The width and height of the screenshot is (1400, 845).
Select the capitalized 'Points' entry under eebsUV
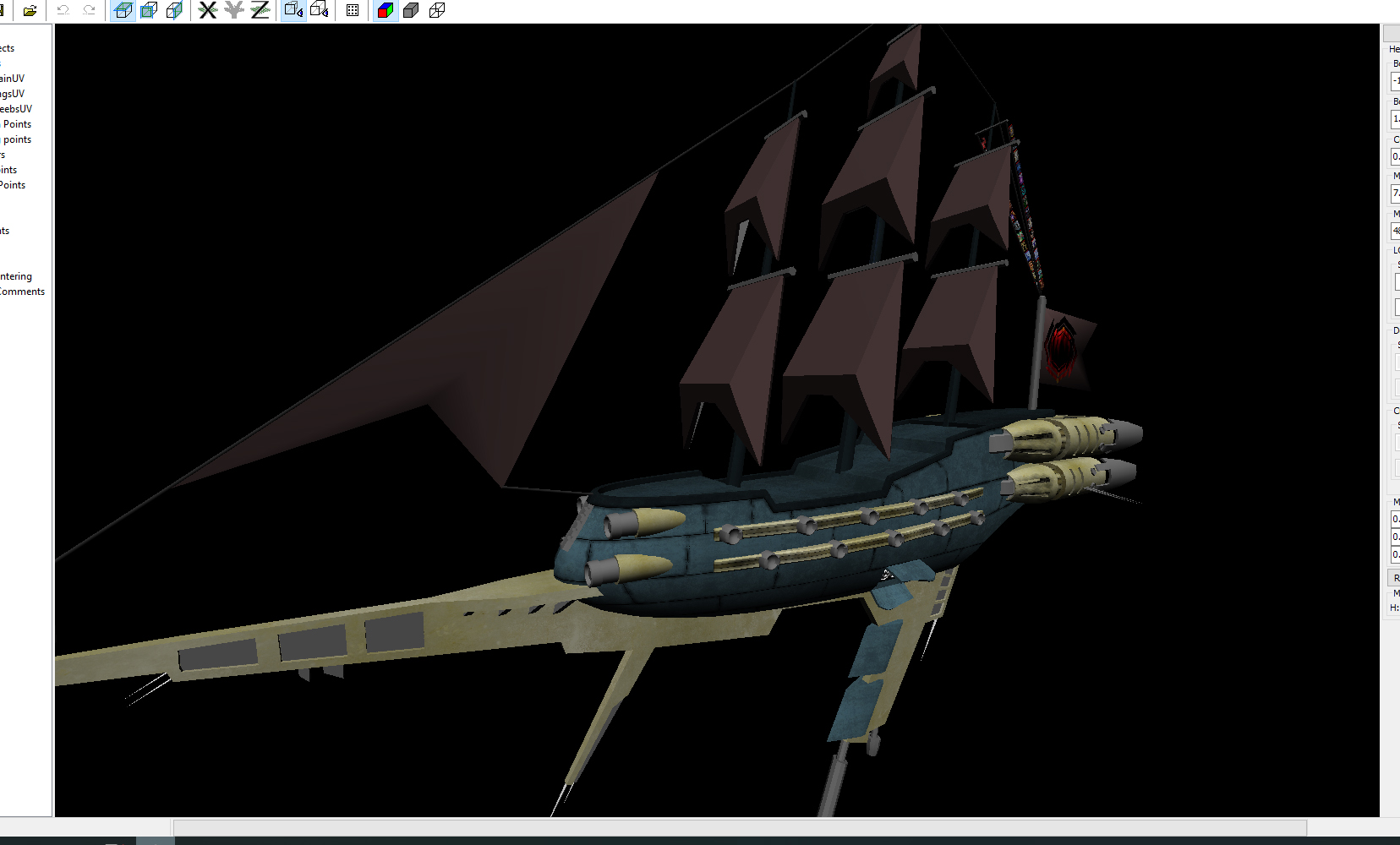[17, 124]
